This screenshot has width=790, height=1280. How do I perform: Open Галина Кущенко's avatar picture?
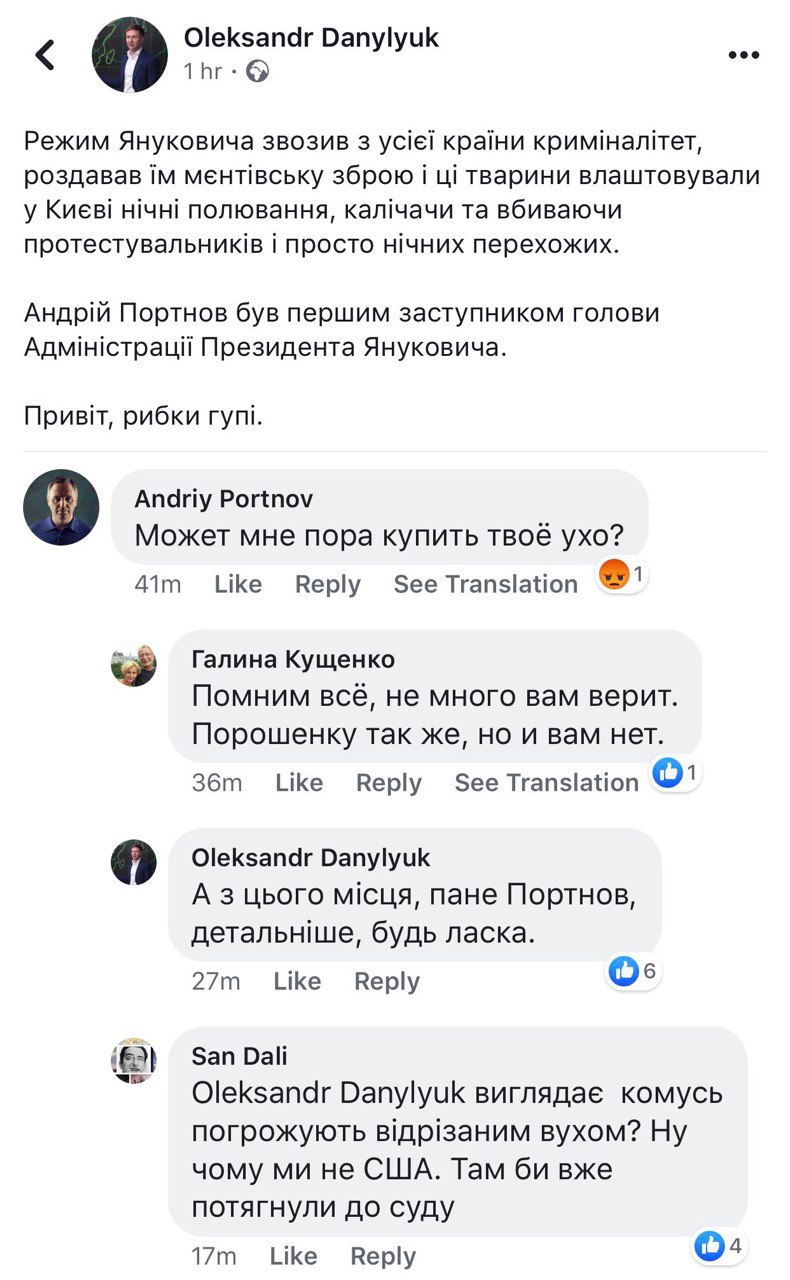(x=133, y=664)
